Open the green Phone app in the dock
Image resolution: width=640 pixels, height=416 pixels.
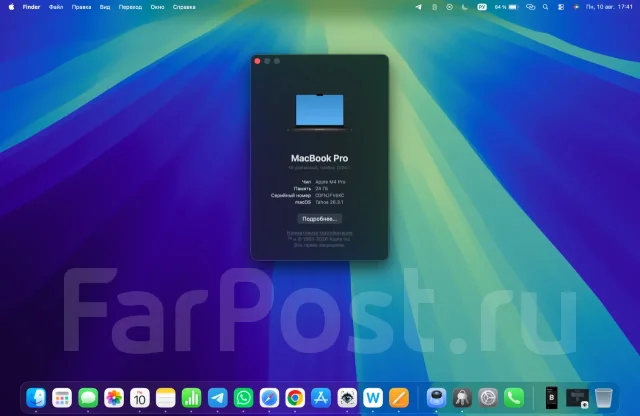point(514,398)
